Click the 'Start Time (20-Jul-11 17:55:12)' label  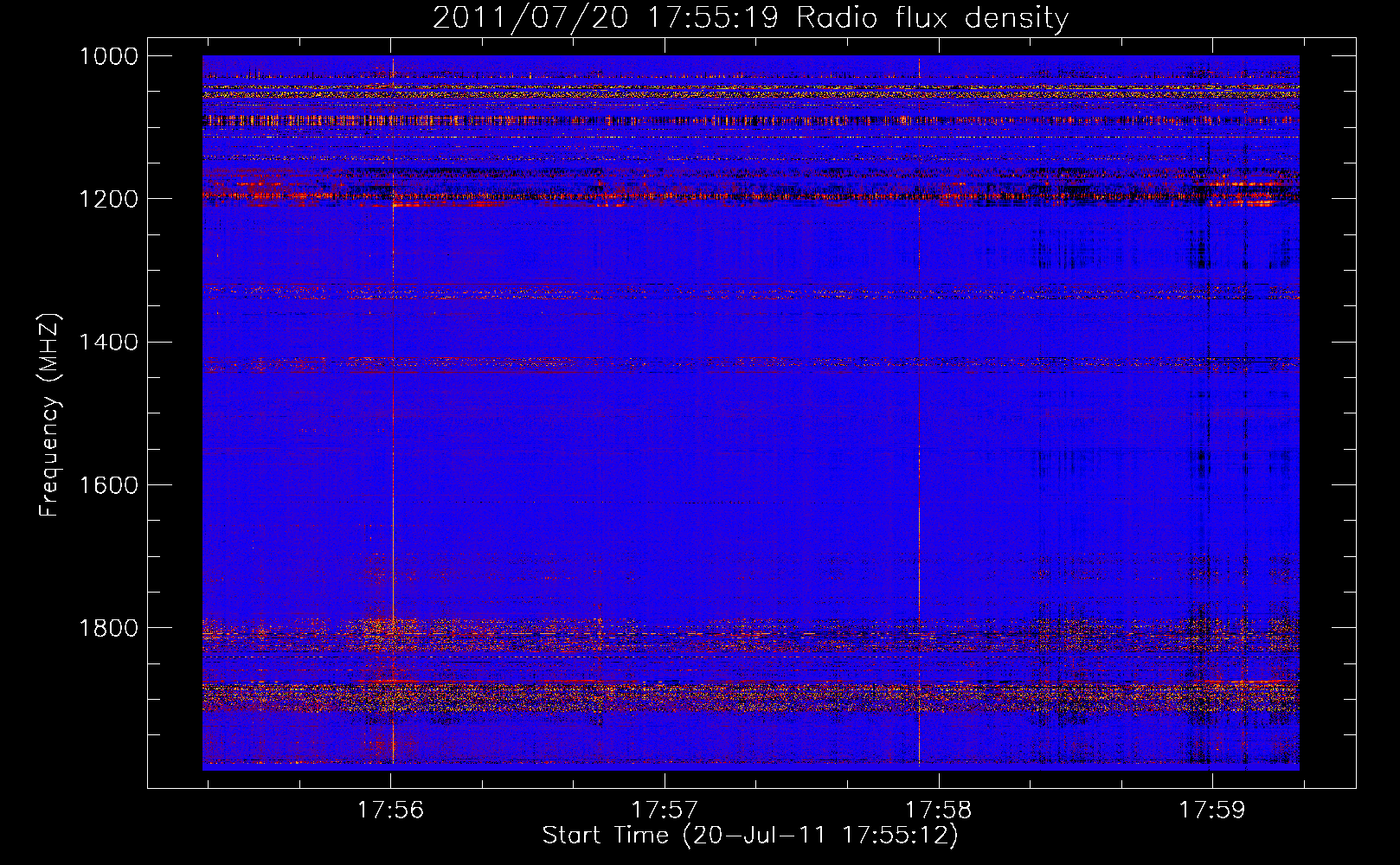(x=750, y=836)
